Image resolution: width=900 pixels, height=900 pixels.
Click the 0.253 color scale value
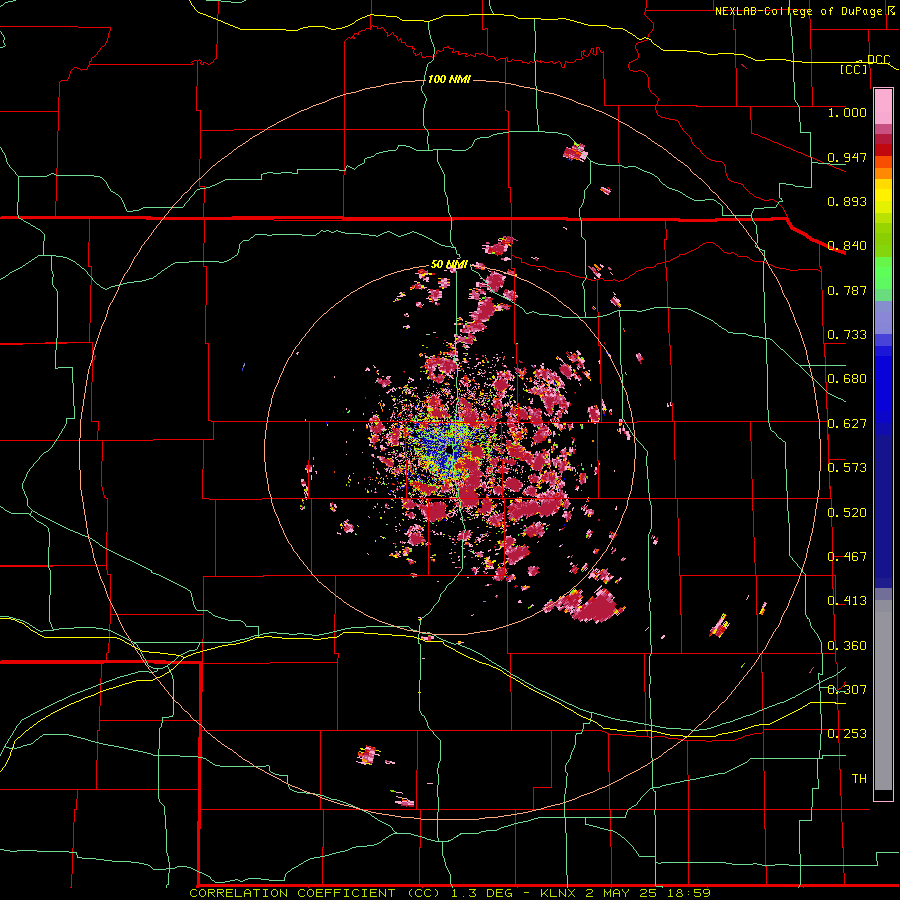click(847, 734)
